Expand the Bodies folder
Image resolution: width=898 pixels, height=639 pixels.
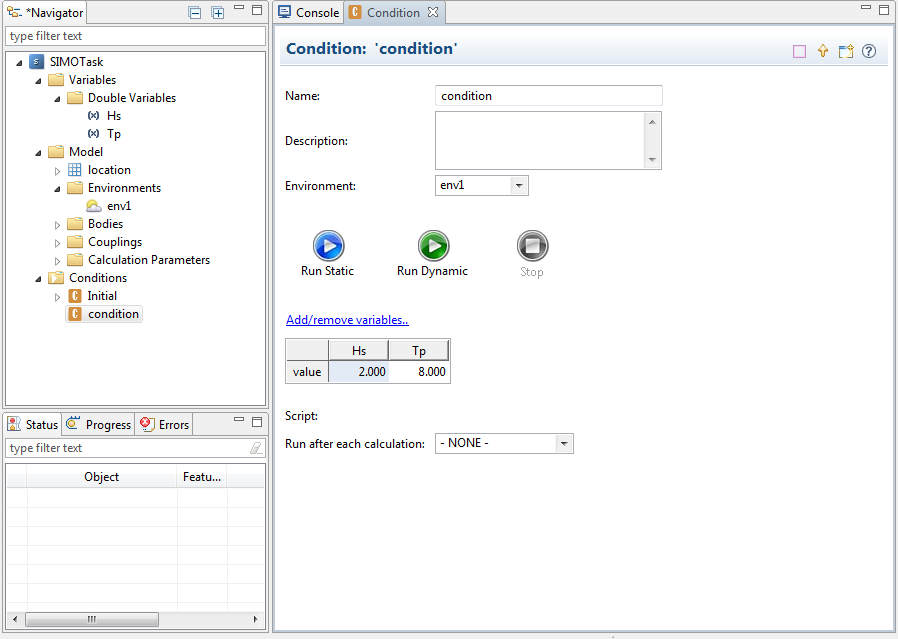click(58, 224)
